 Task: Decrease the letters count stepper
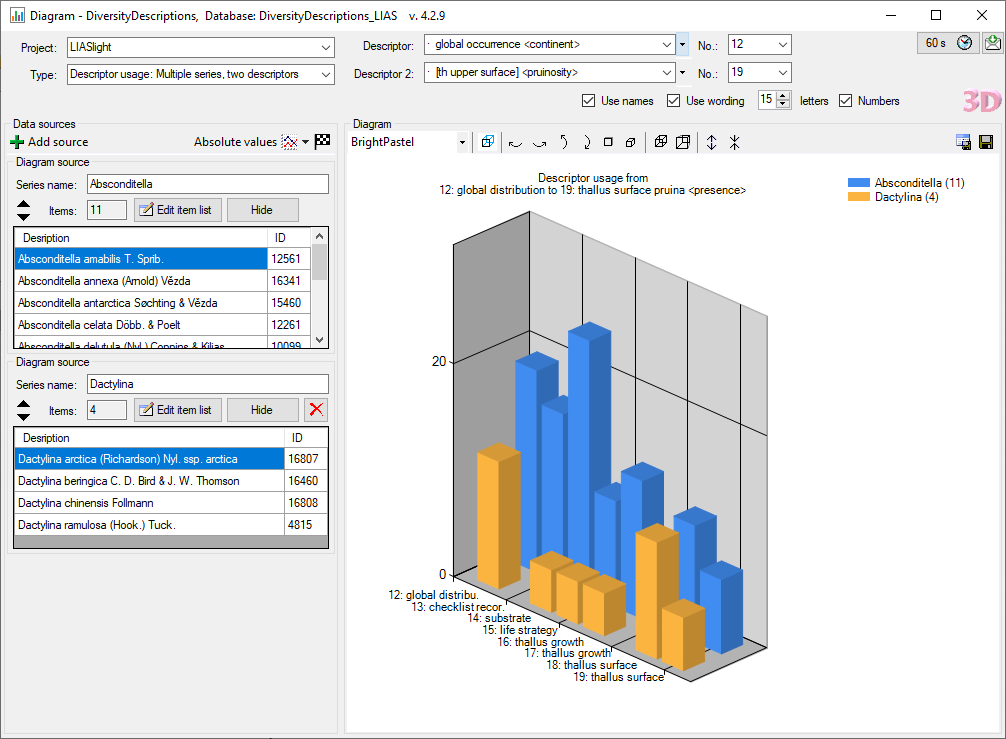[x=783, y=105]
